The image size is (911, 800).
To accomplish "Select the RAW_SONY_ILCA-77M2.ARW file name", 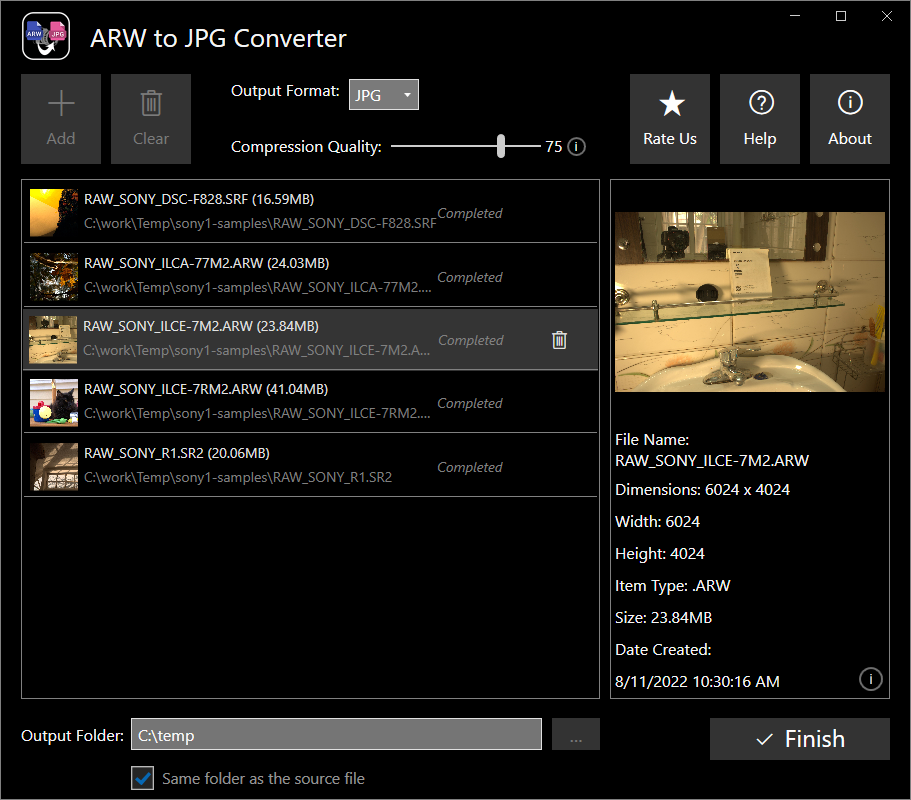I will [x=206, y=263].
